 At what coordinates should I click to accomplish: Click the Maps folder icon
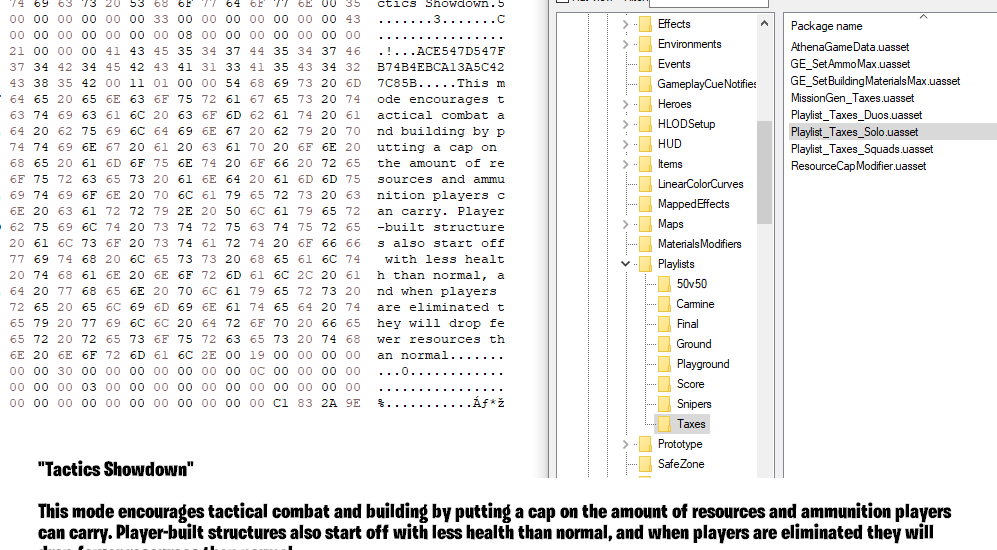coord(645,224)
